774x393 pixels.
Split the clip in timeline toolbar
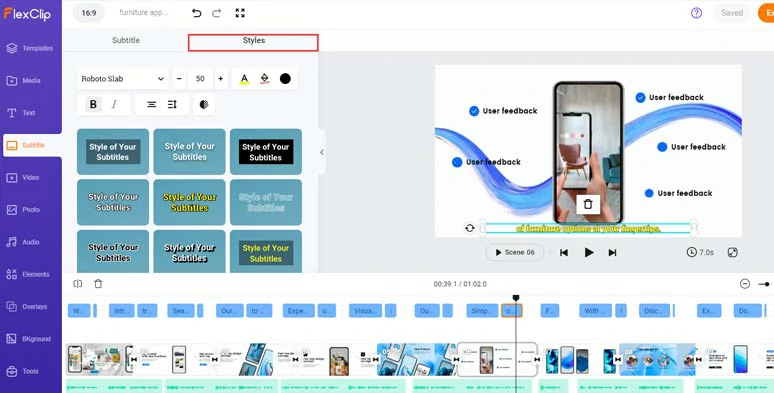click(77, 284)
